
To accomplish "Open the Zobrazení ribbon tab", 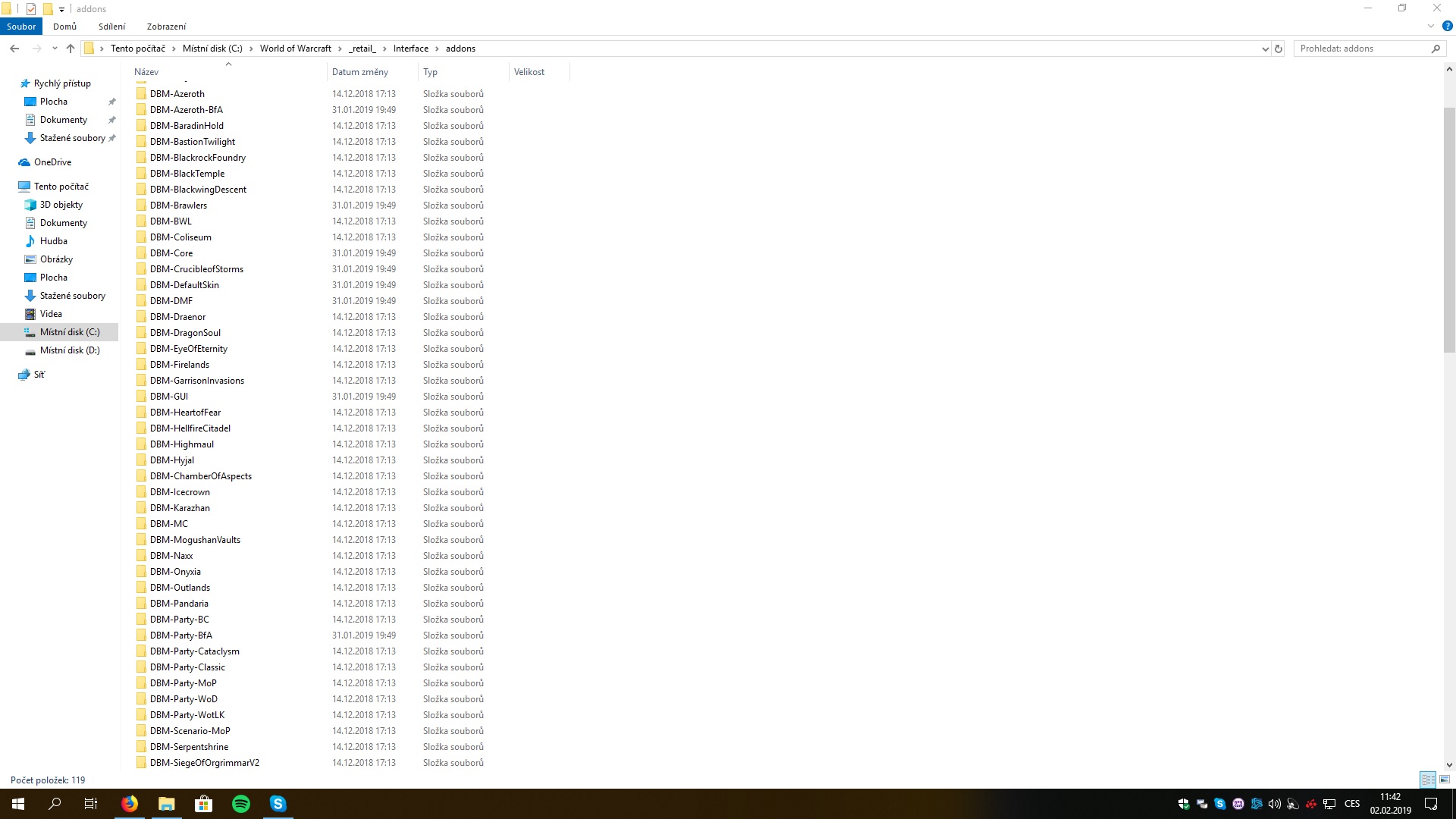I will (166, 27).
